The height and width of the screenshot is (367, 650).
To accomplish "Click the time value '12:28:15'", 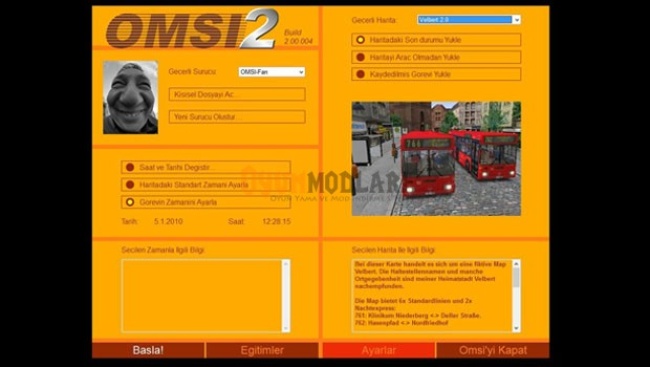I will click(x=276, y=221).
